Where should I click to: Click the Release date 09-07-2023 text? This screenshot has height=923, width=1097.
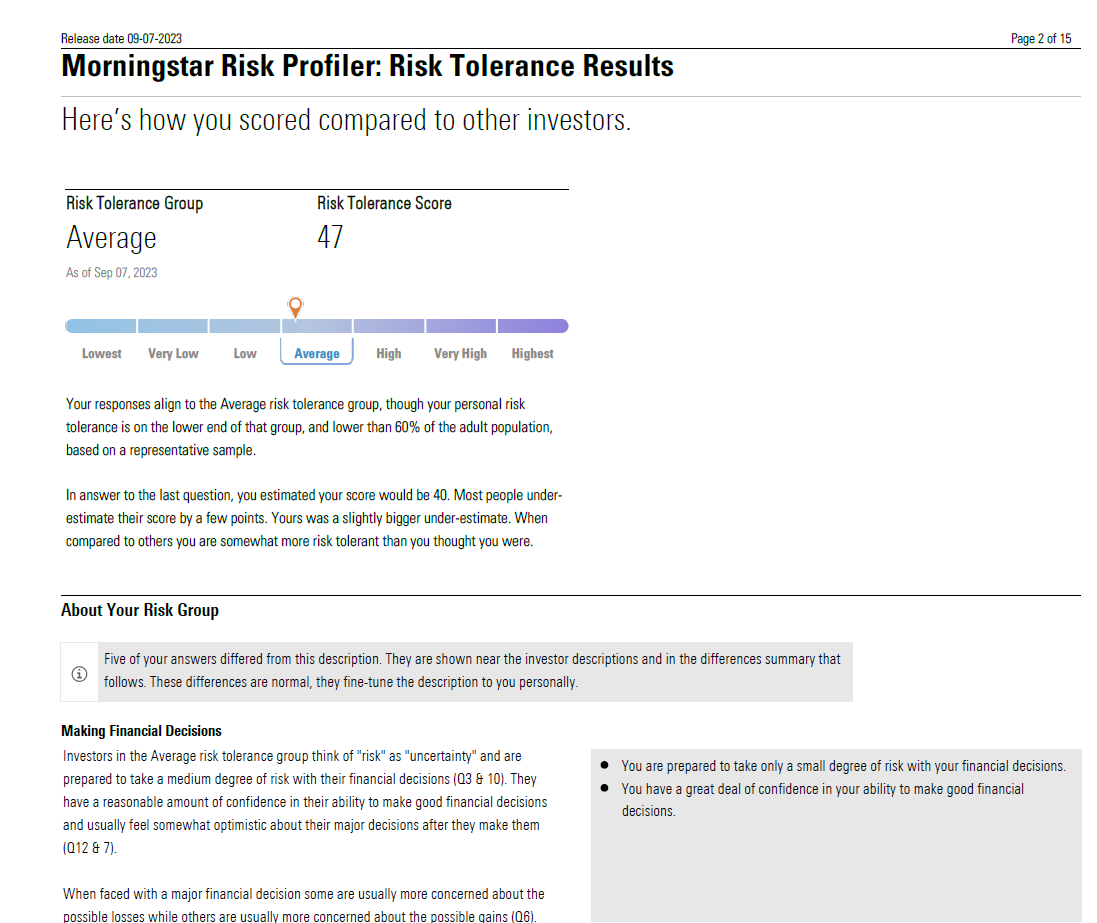pos(121,39)
